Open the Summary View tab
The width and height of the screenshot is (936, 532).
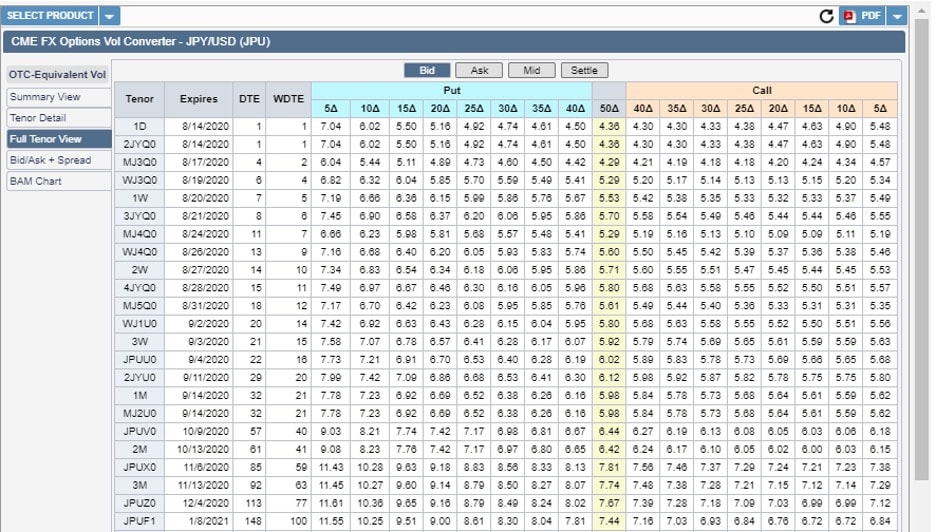coord(56,97)
